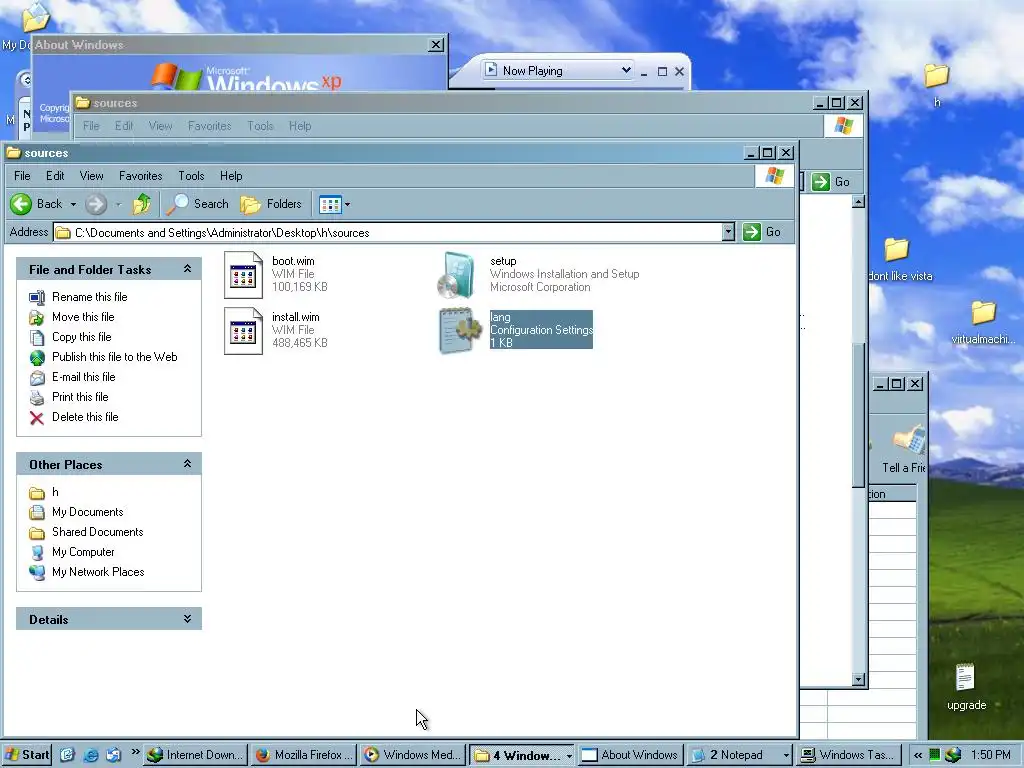Select the 'virtualmachi...' desktop folder
Image resolution: width=1024 pixels, height=768 pixels.
click(983, 313)
